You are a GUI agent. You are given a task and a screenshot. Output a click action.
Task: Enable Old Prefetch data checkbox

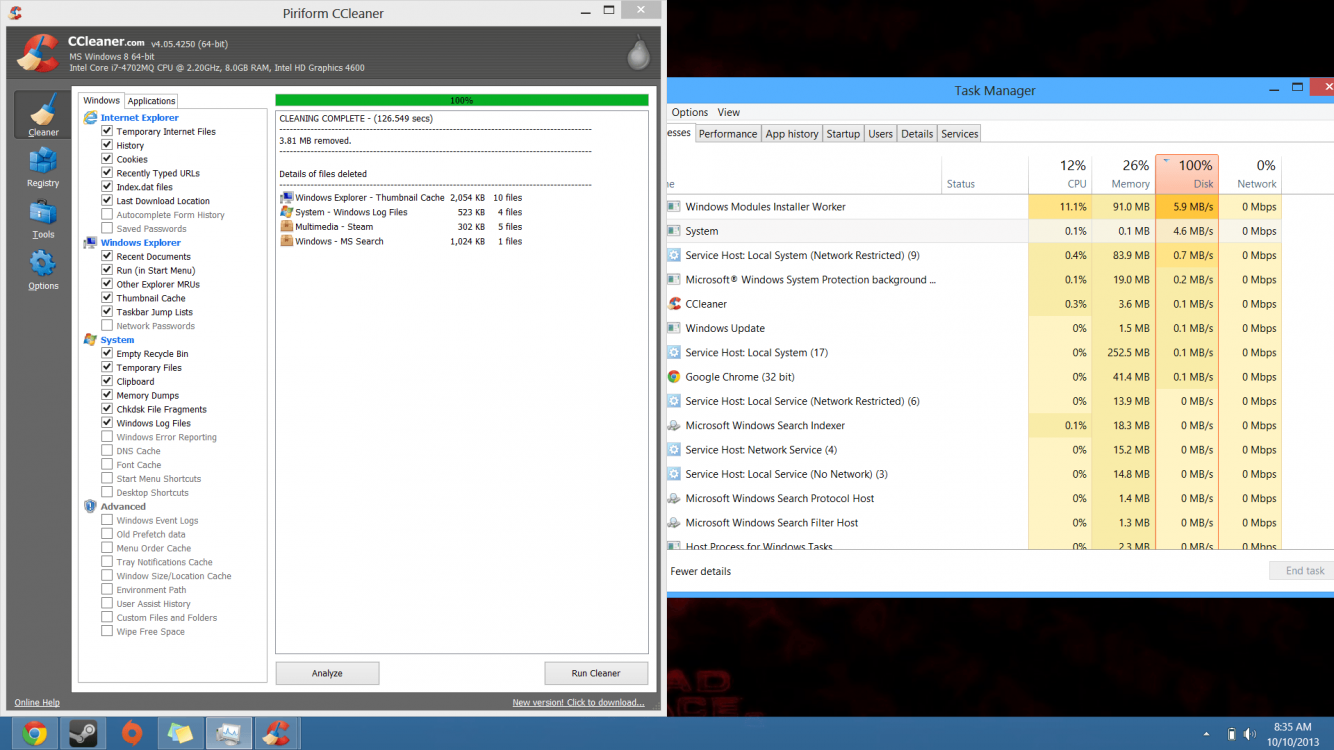[107, 534]
